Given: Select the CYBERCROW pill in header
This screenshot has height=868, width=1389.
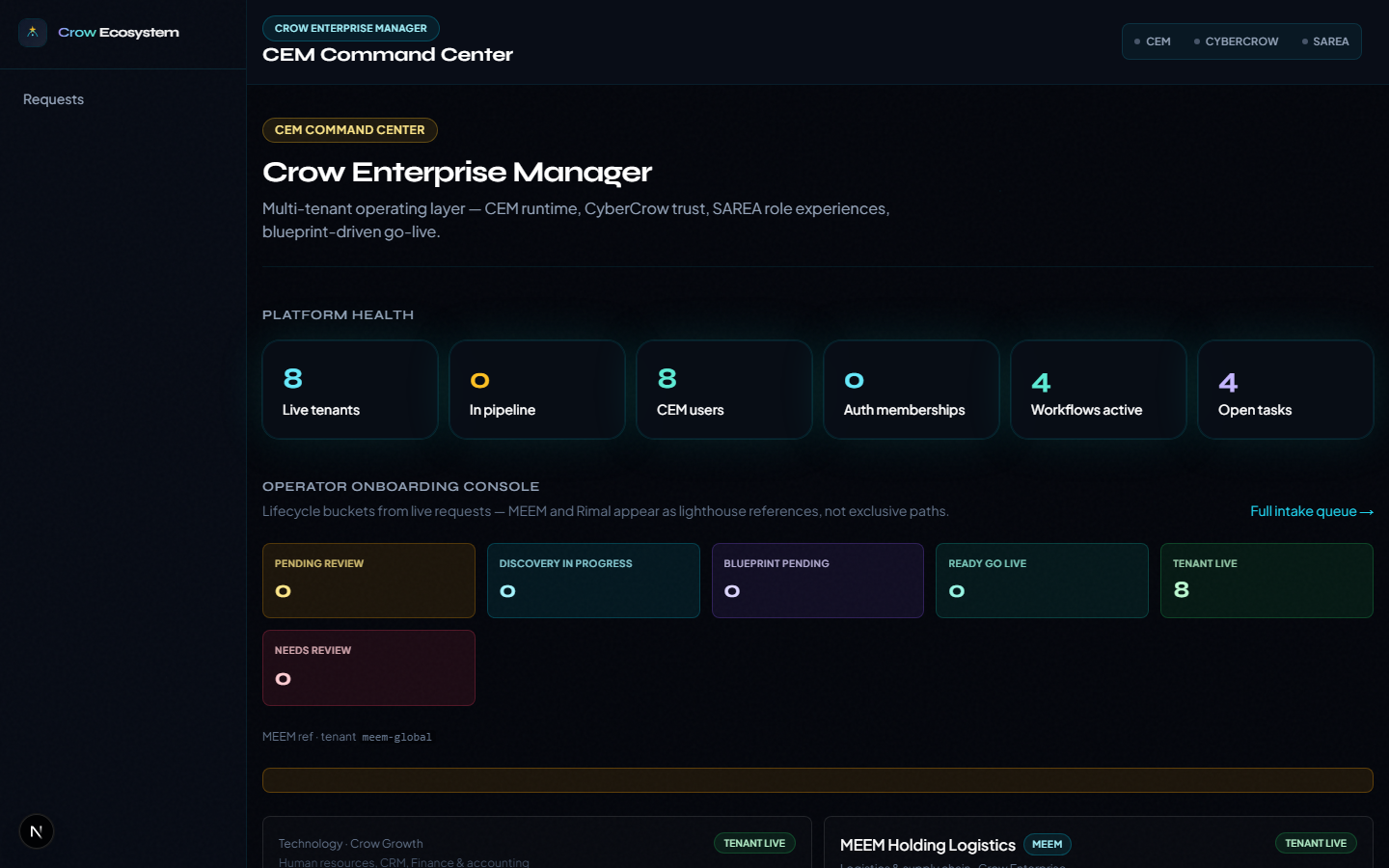Looking at the screenshot, I should point(1237,41).
